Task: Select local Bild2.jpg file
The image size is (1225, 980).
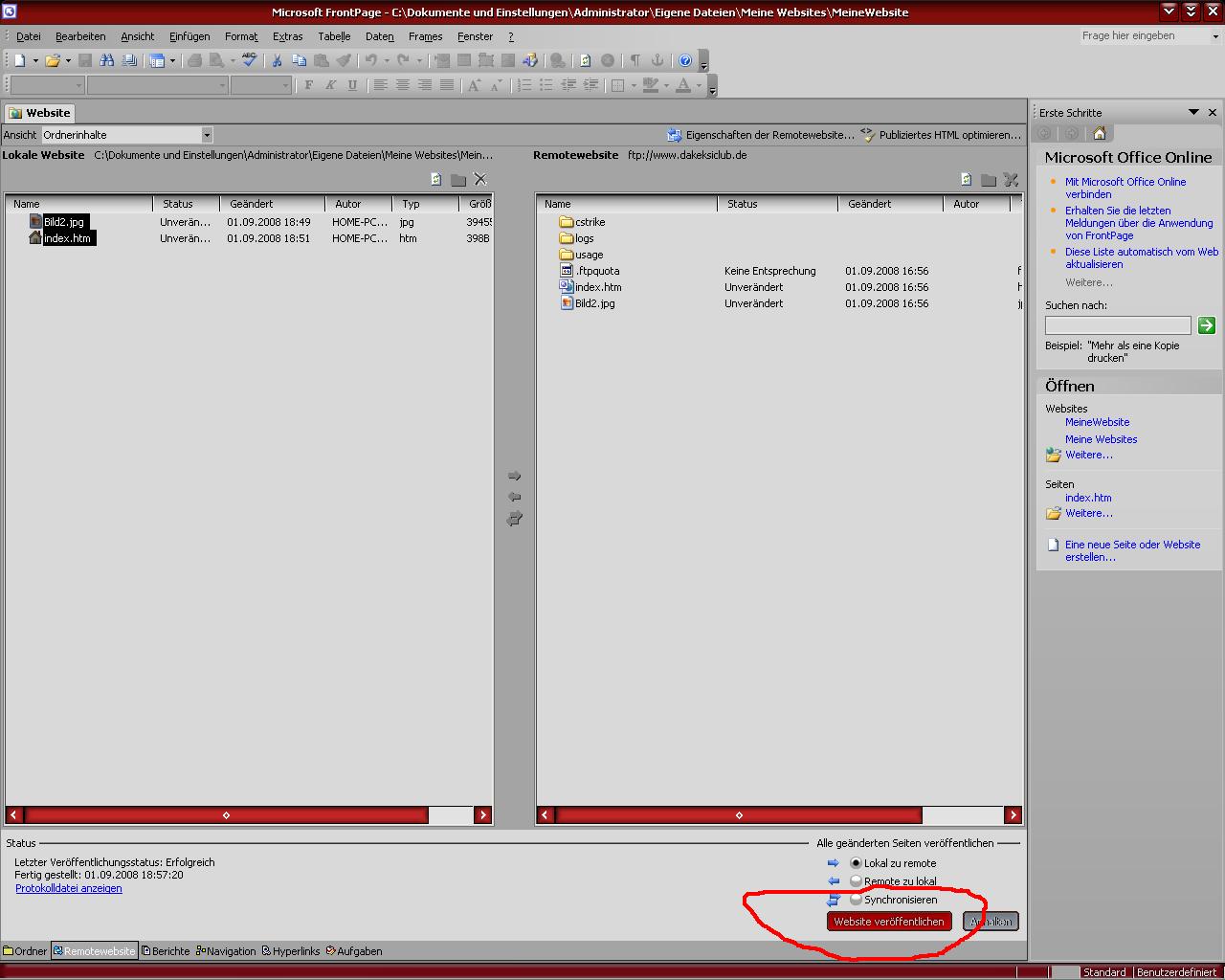Action: pos(57,222)
